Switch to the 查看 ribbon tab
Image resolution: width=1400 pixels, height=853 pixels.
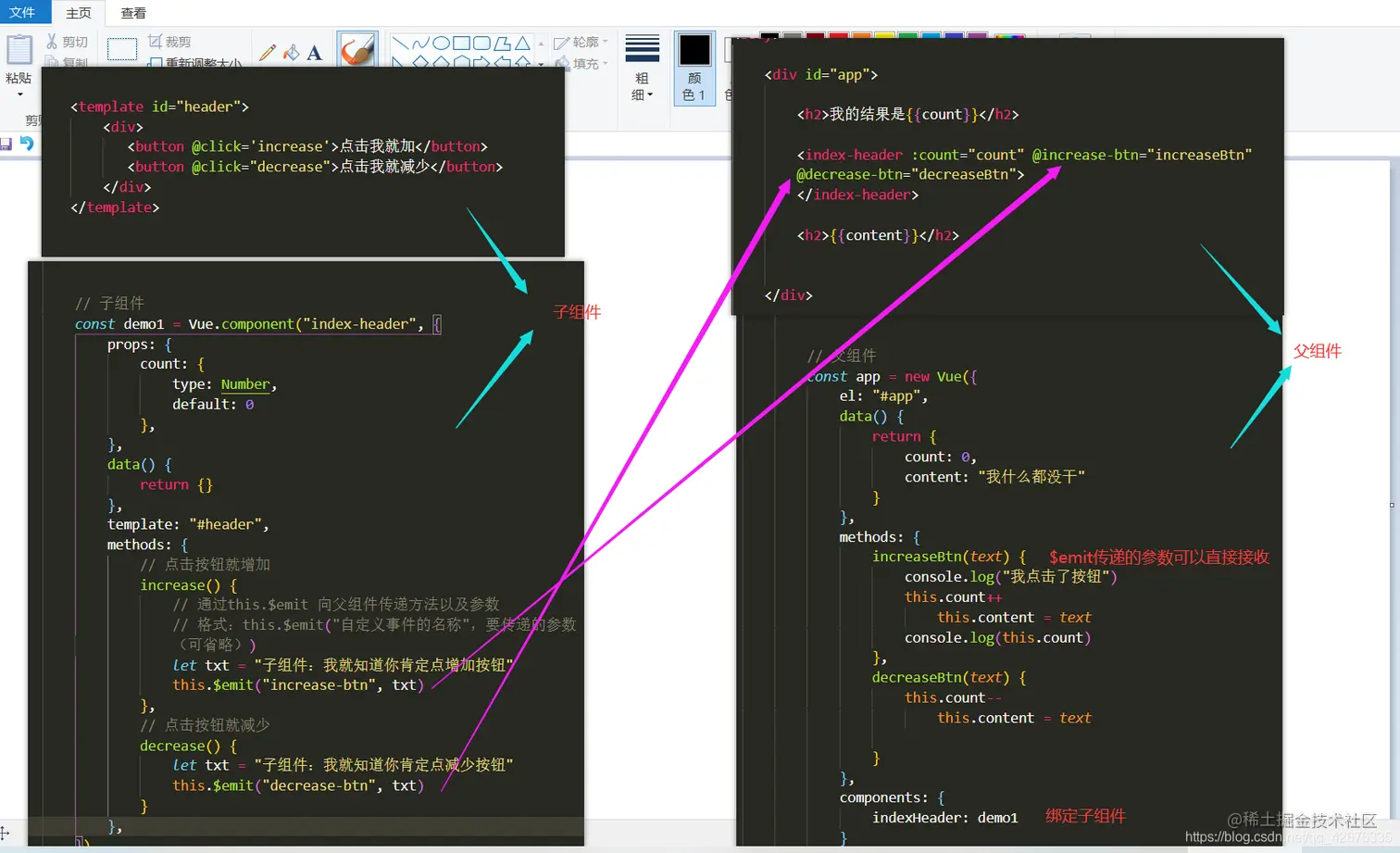coord(133,13)
